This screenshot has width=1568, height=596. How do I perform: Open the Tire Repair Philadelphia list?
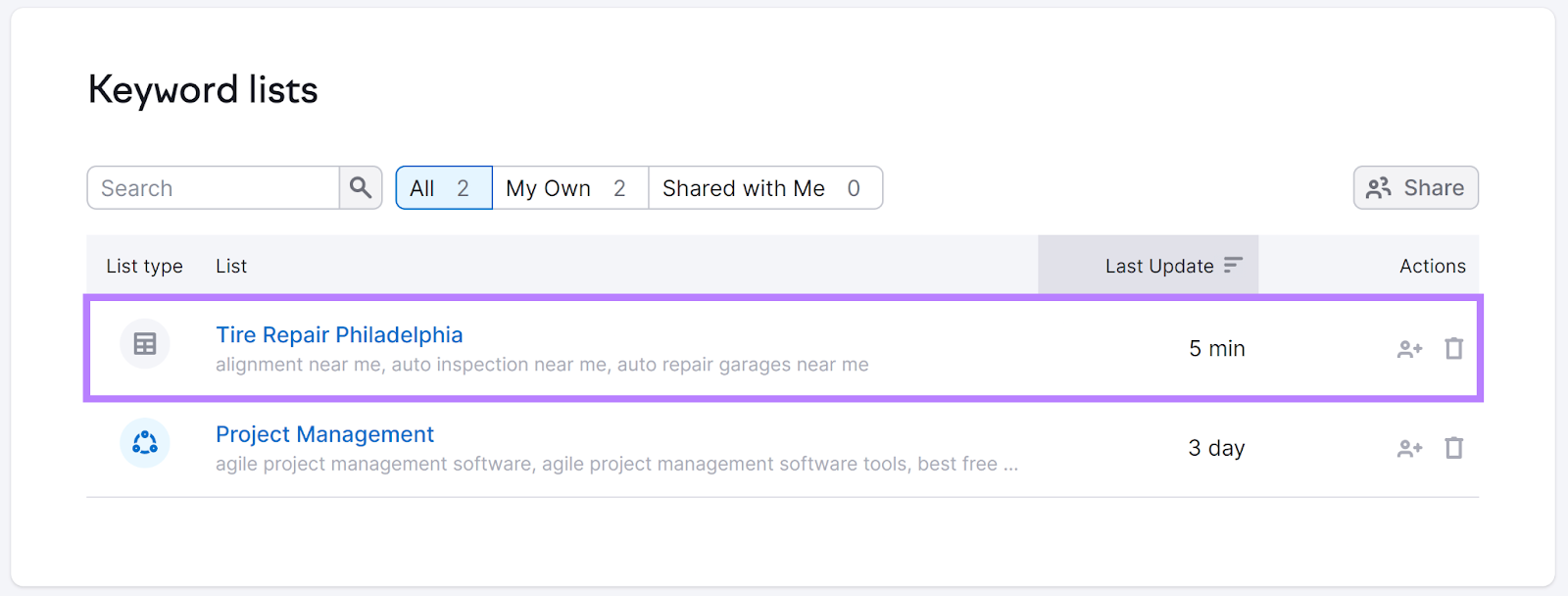coord(339,335)
